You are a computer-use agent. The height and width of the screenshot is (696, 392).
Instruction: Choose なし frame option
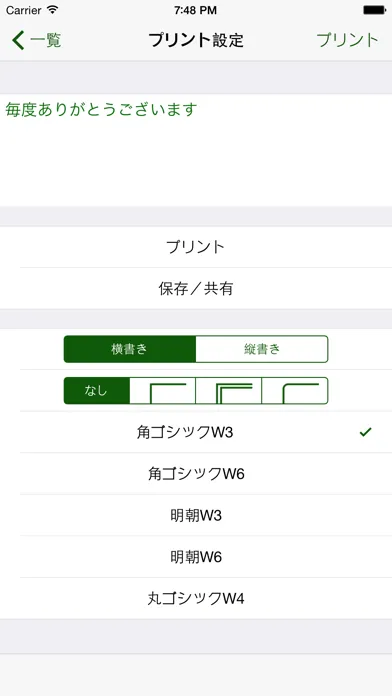(97, 391)
